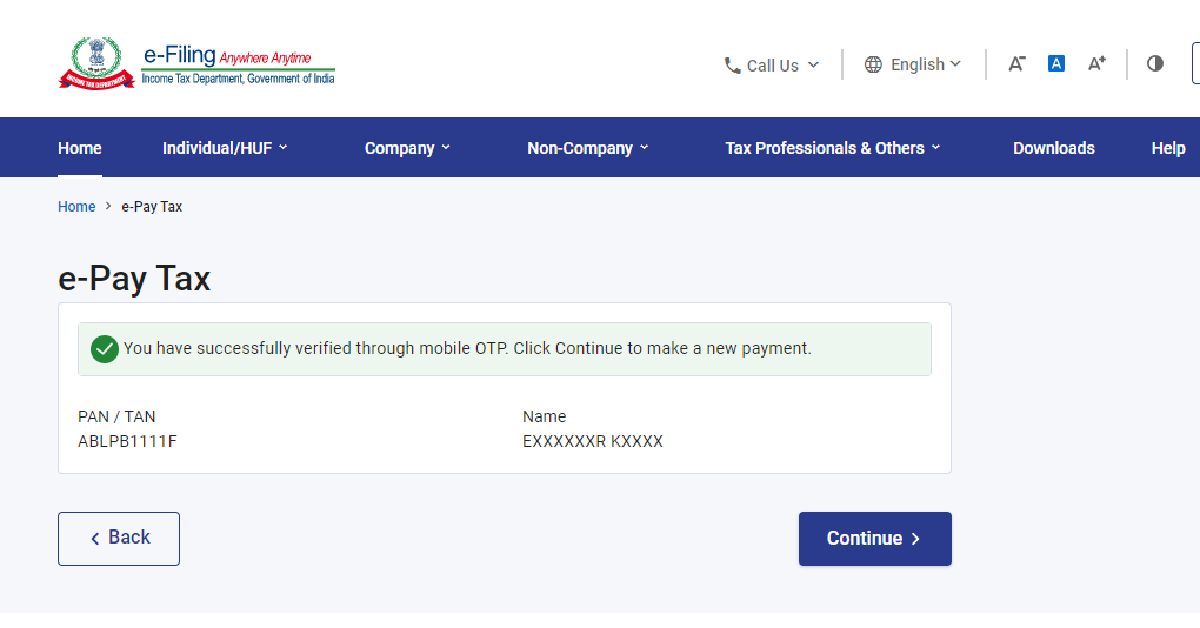Click Continue to make a payment
The width and height of the screenshot is (1200, 628).
(x=874, y=539)
